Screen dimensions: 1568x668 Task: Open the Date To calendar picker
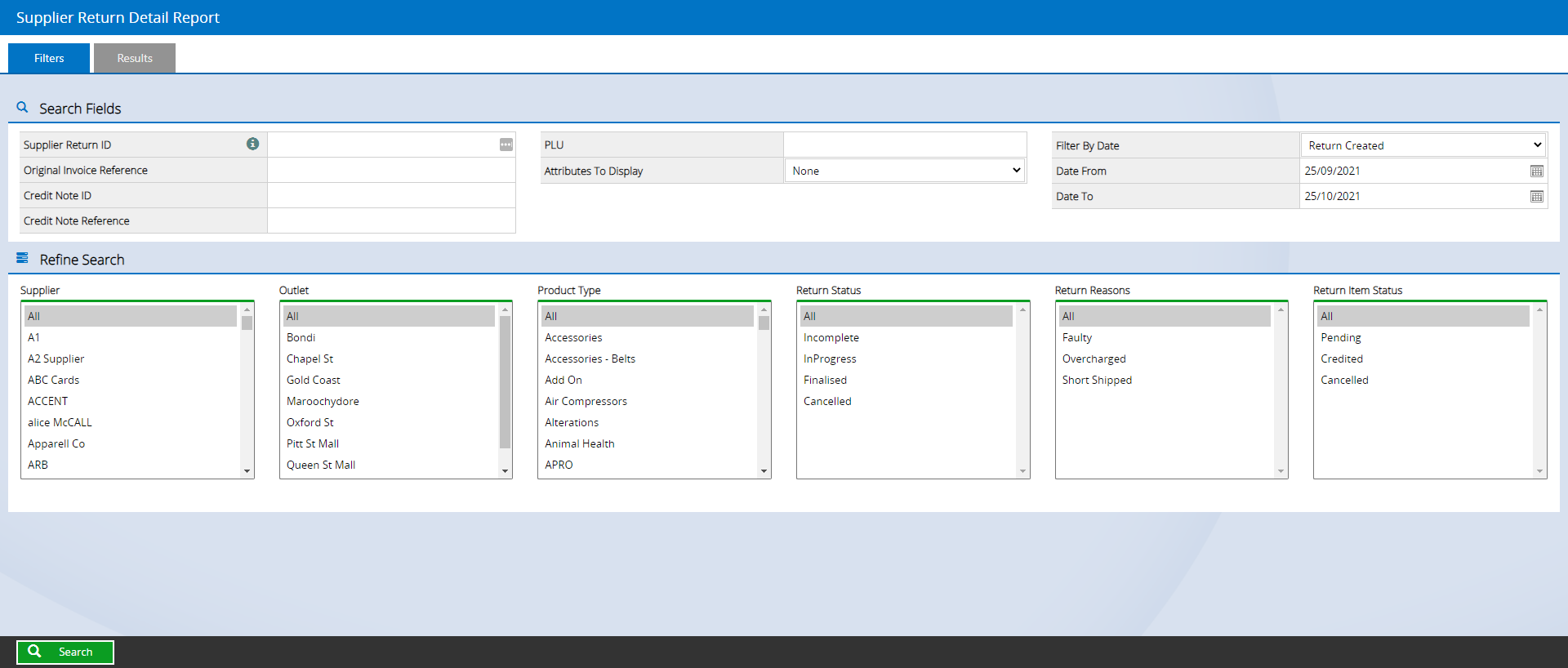pos(1537,196)
